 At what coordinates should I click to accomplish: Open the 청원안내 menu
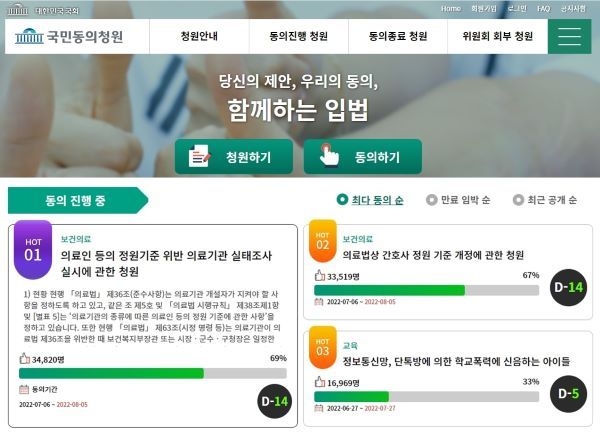(x=199, y=36)
